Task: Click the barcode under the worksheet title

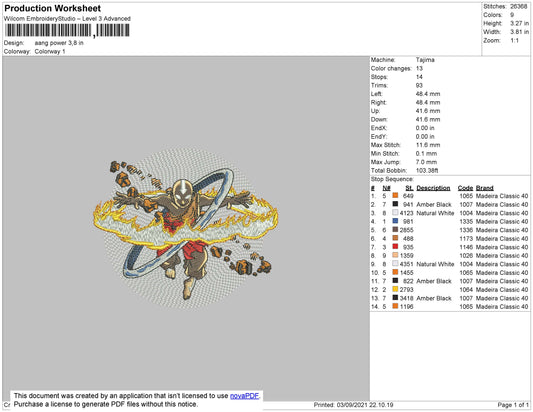Action: point(67,31)
